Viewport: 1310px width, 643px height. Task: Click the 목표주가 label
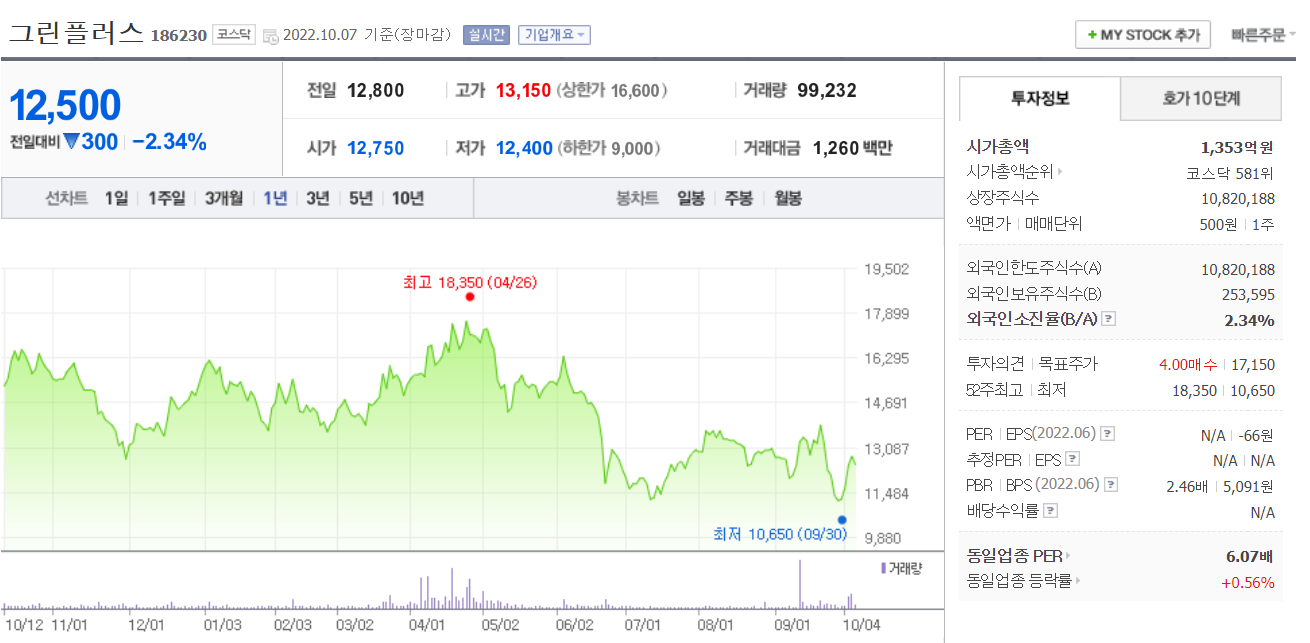pos(1068,364)
